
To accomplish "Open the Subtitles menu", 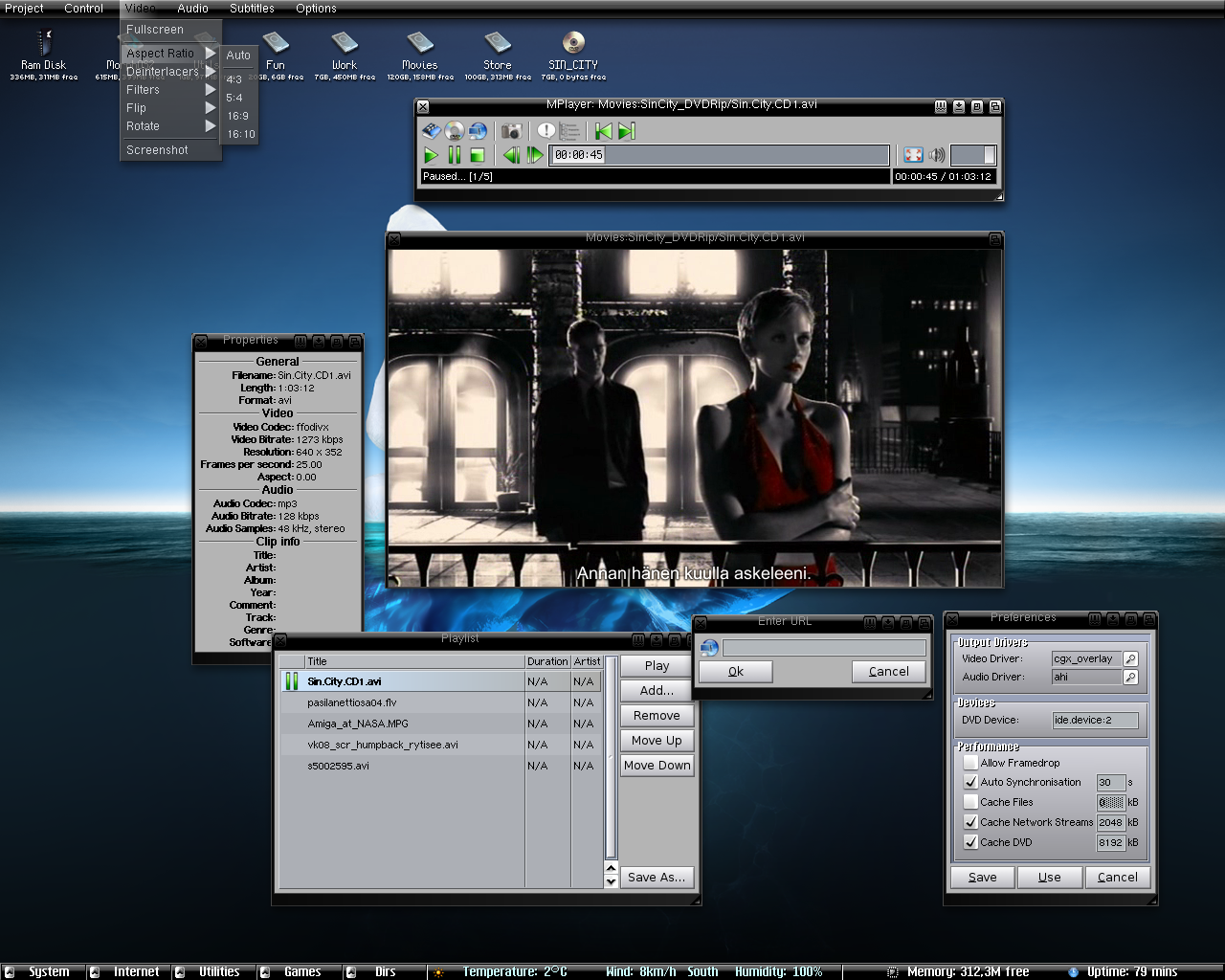I will point(252,8).
